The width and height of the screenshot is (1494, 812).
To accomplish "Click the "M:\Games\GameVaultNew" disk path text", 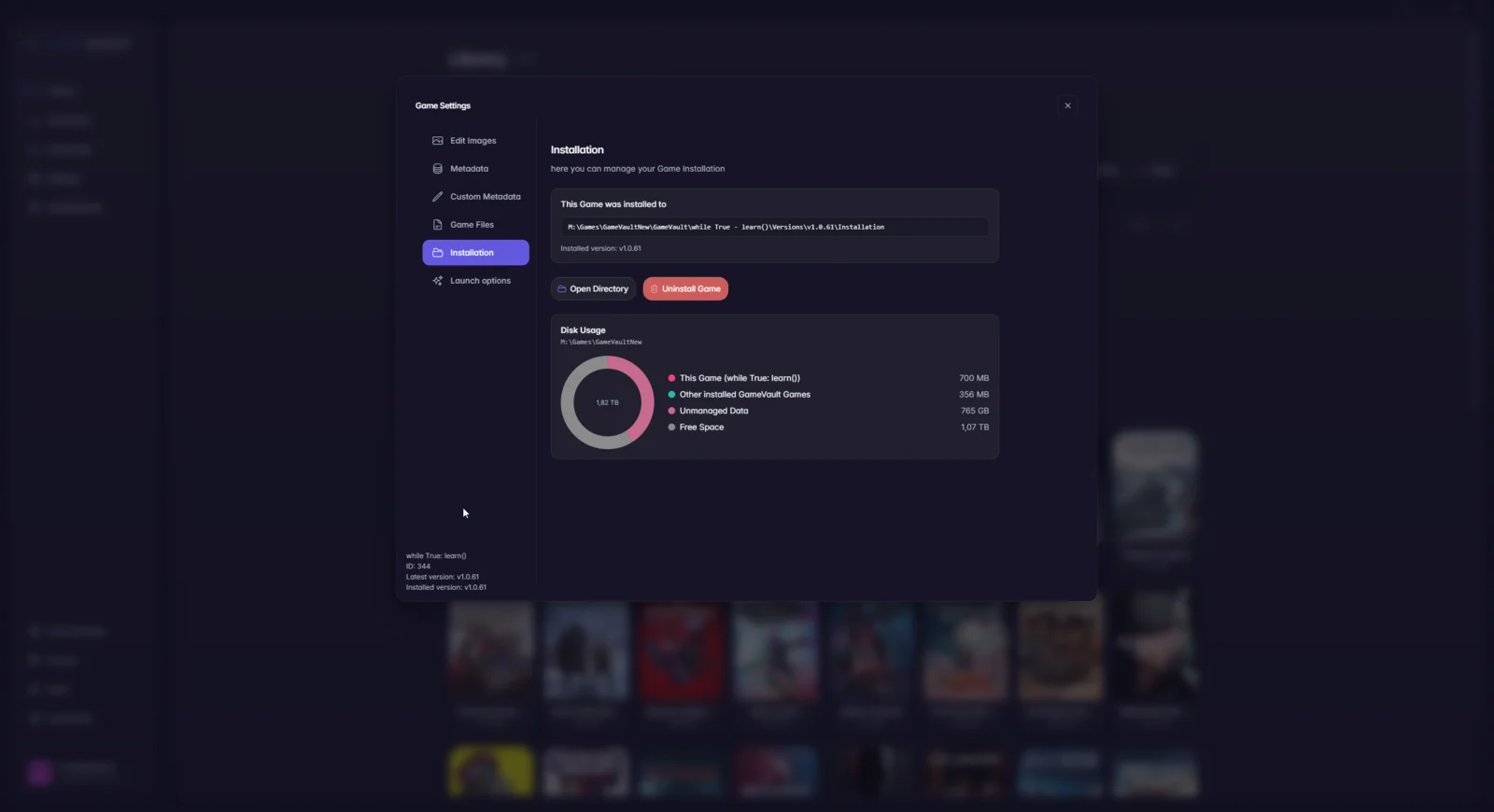I will (x=601, y=343).
